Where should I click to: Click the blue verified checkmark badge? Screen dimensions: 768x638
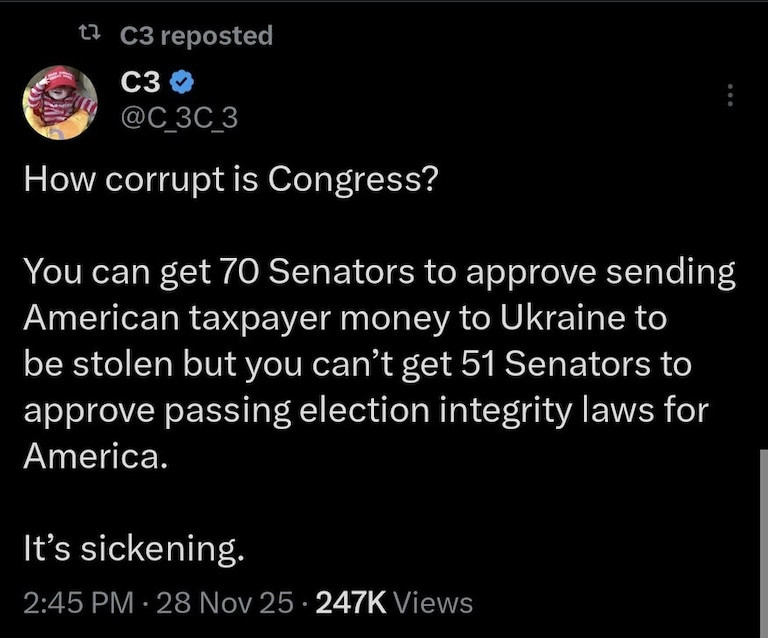pyautogui.click(x=183, y=86)
